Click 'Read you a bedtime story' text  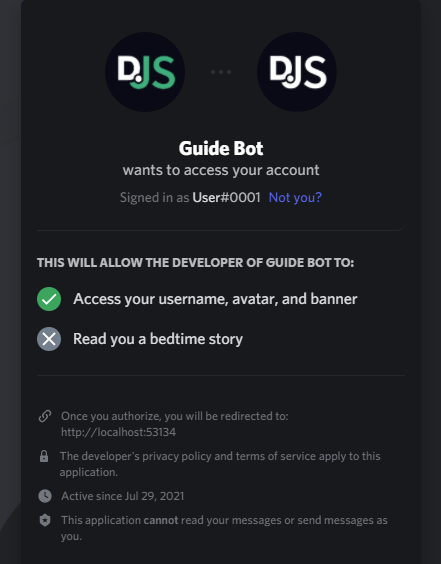pyautogui.click(x=158, y=339)
